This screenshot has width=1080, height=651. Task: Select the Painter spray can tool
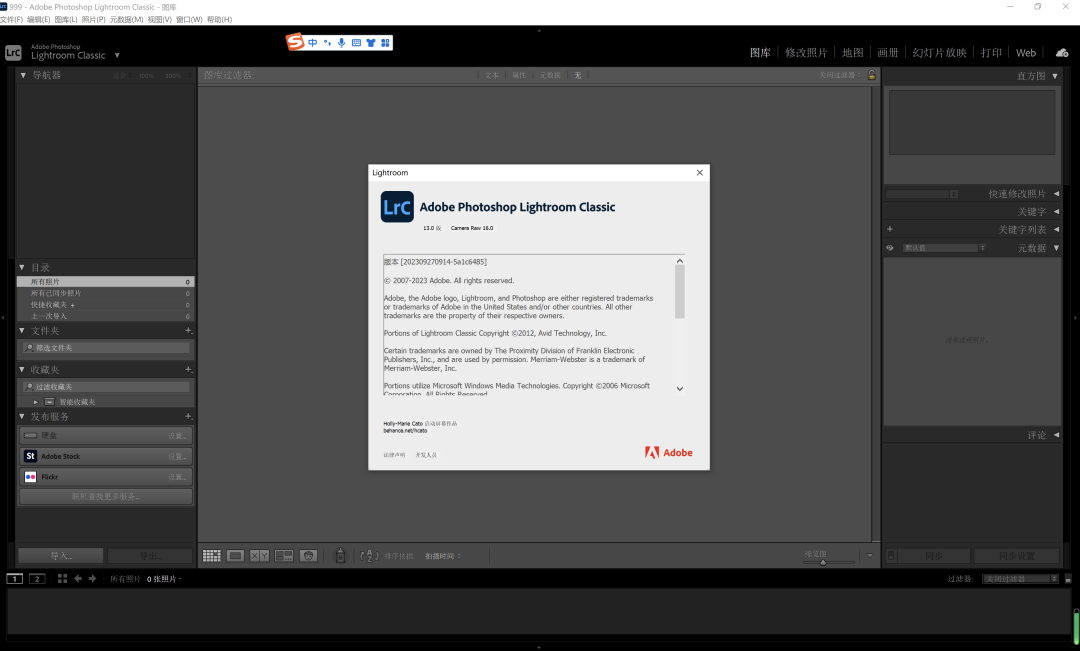point(340,555)
